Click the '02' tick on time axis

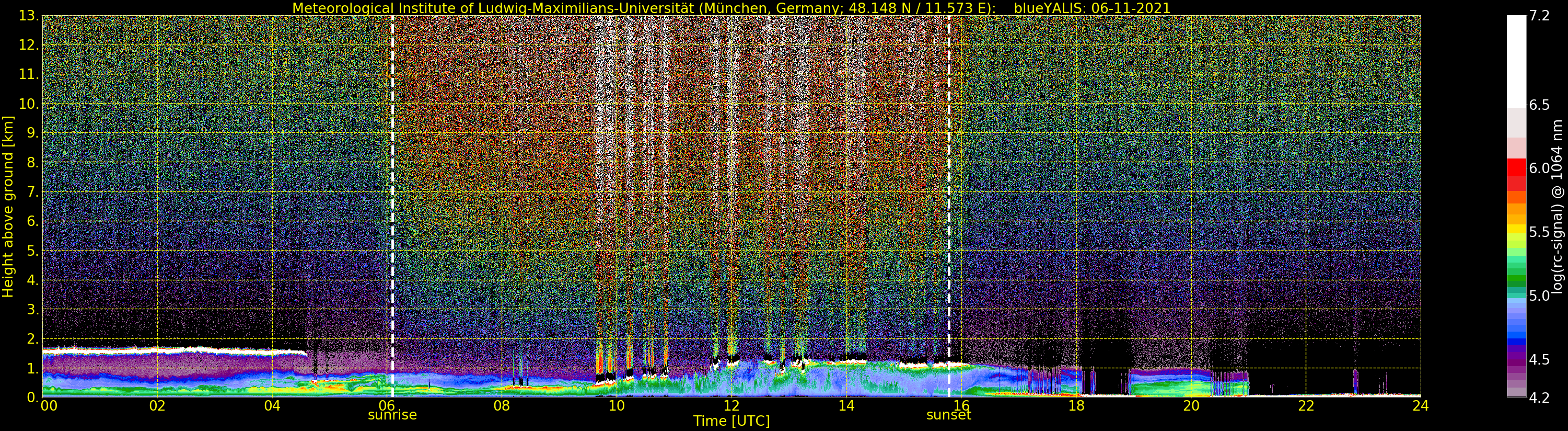(x=157, y=406)
